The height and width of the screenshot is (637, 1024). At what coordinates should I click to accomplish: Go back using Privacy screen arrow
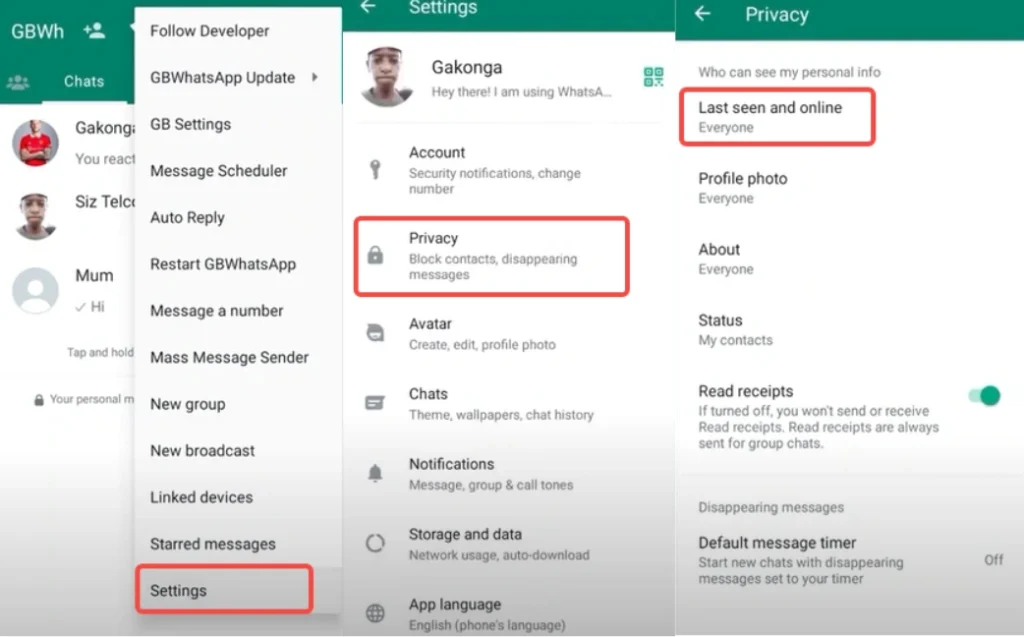pyautogui.click(x=703, y=14)
